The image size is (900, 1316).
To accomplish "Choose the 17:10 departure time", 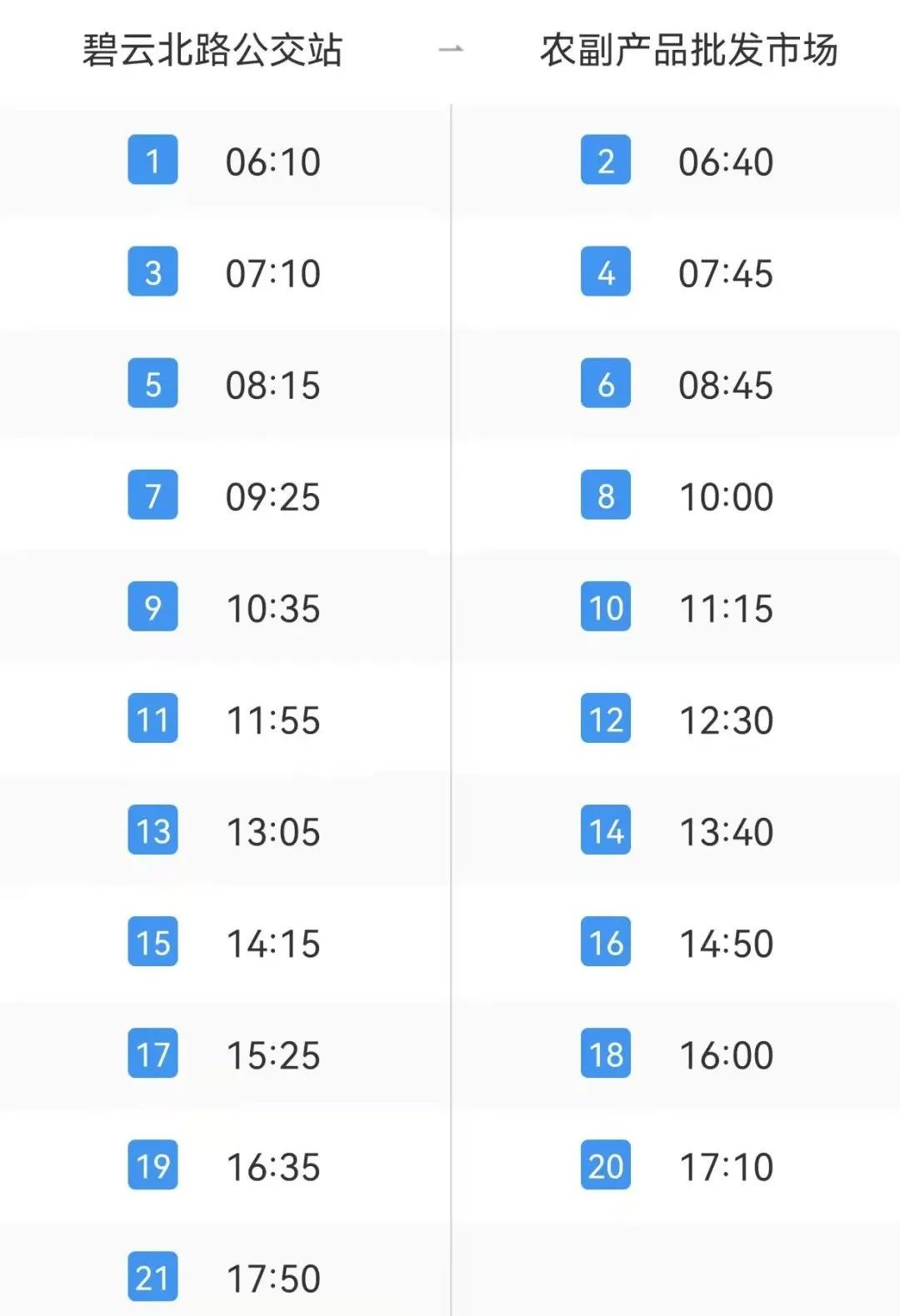I will click(726, 1166).
